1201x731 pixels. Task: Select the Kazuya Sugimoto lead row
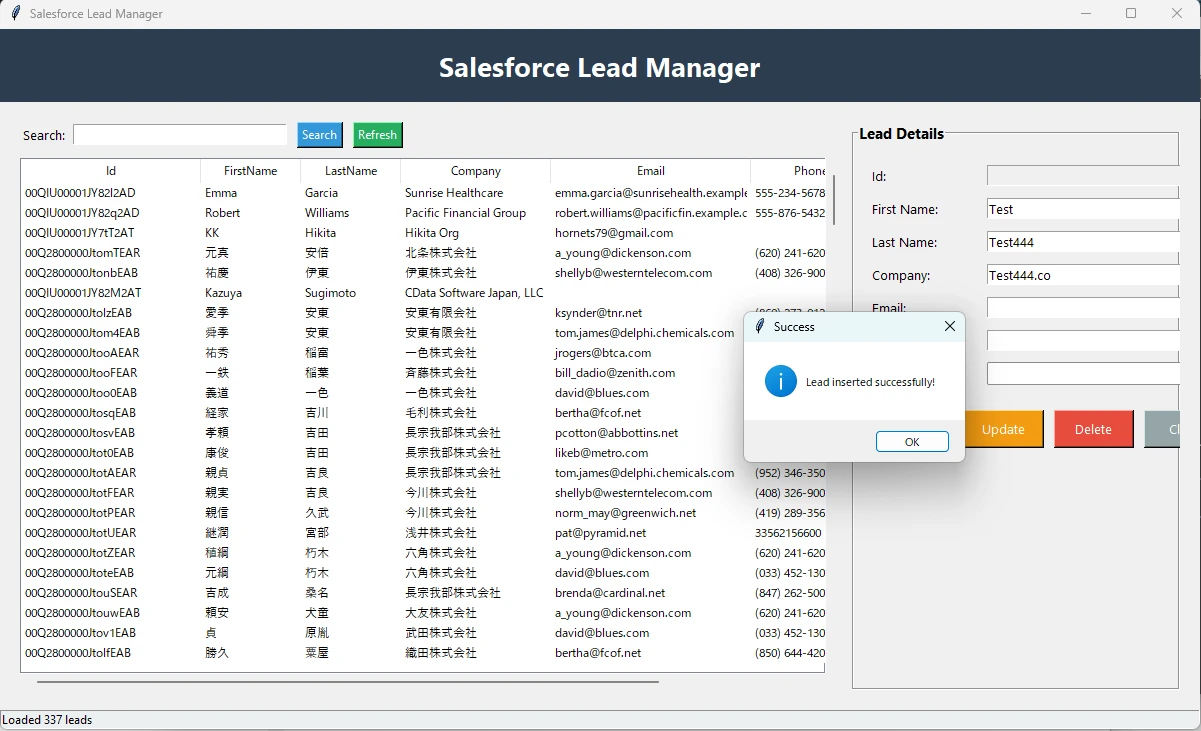click(300, 293)
